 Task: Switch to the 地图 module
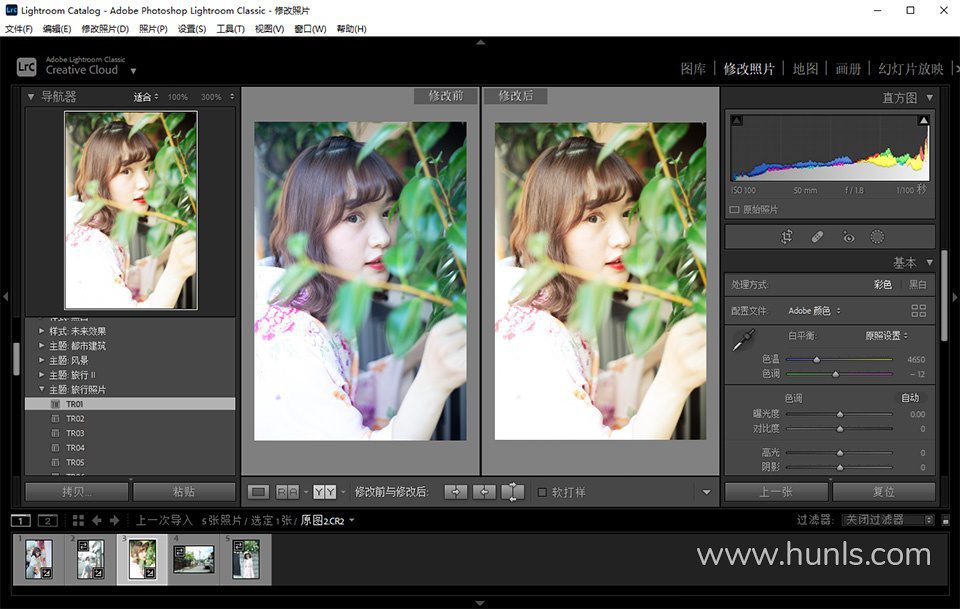click(x=805, y=69)
